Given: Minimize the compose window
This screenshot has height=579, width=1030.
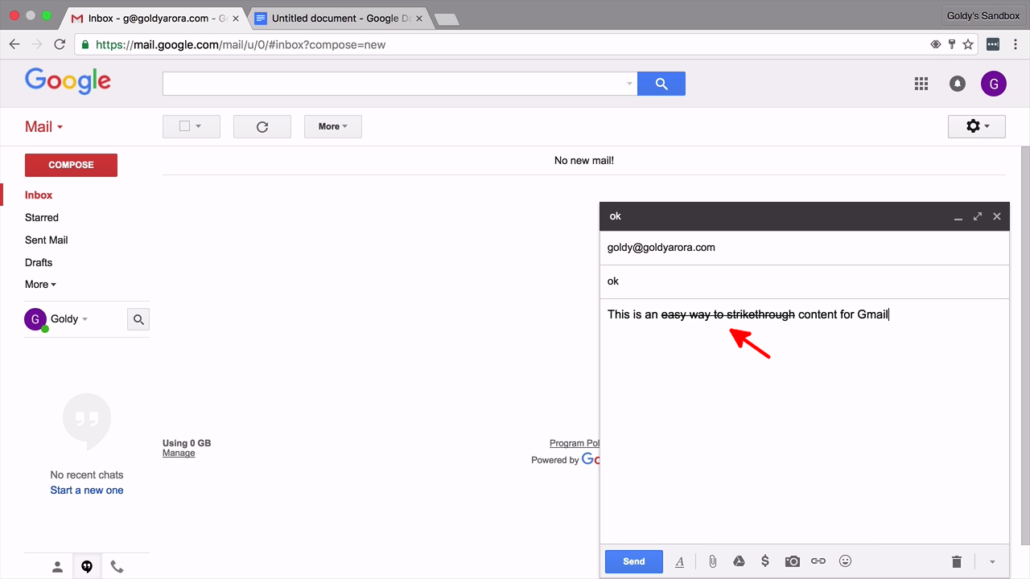Looking at the screenshot, I should tap(958, 217).
